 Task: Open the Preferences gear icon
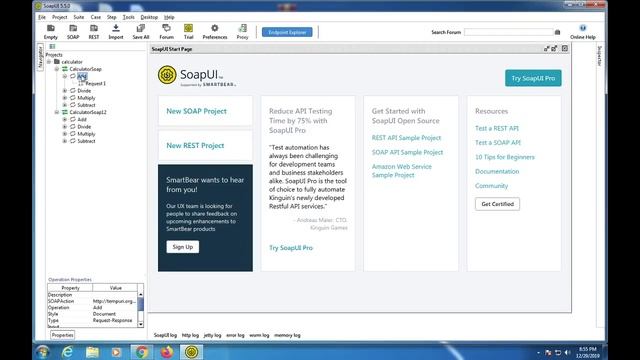[x=215, y=28]
